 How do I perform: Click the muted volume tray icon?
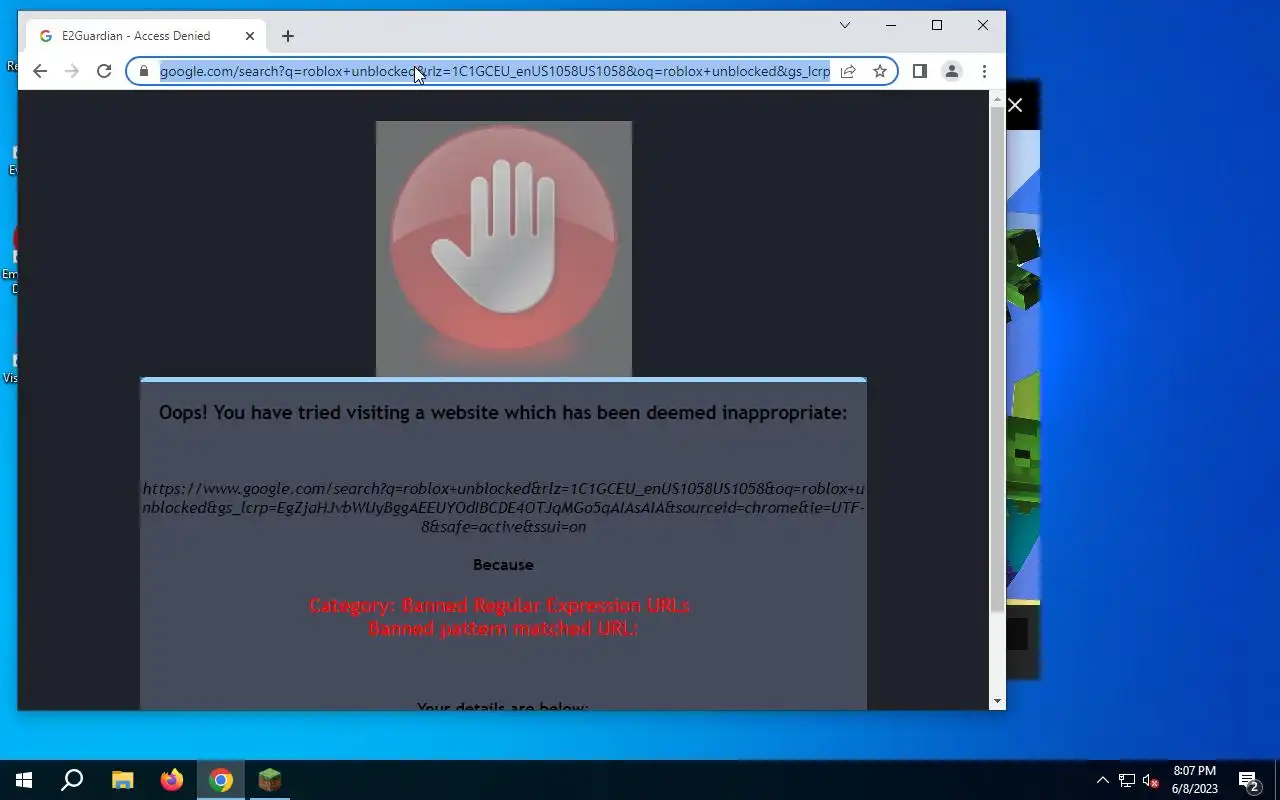coord(1151,780)
